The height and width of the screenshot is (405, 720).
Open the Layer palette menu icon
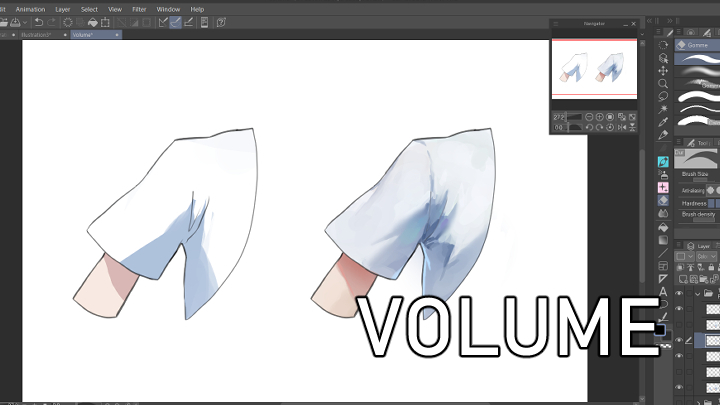pos(679,246)
